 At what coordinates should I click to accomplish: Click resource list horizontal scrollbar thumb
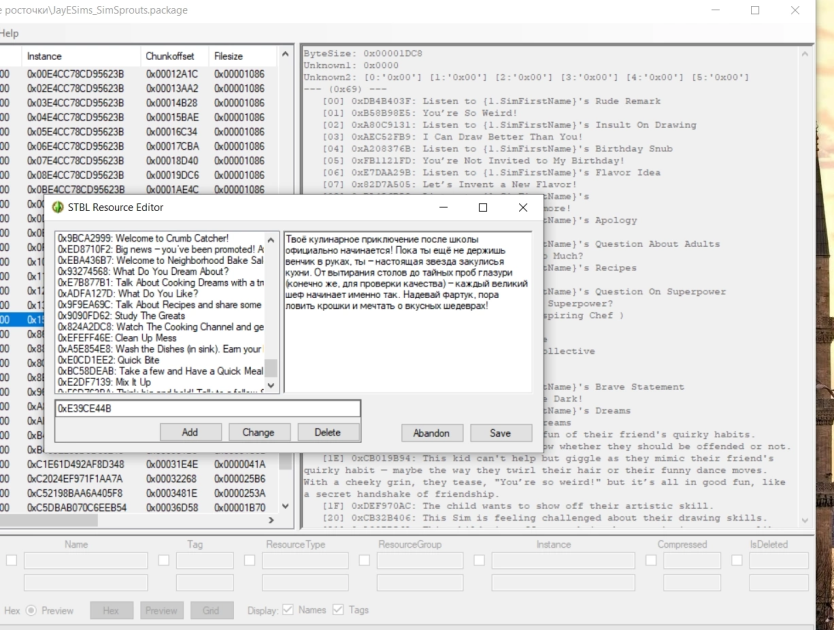49,520
